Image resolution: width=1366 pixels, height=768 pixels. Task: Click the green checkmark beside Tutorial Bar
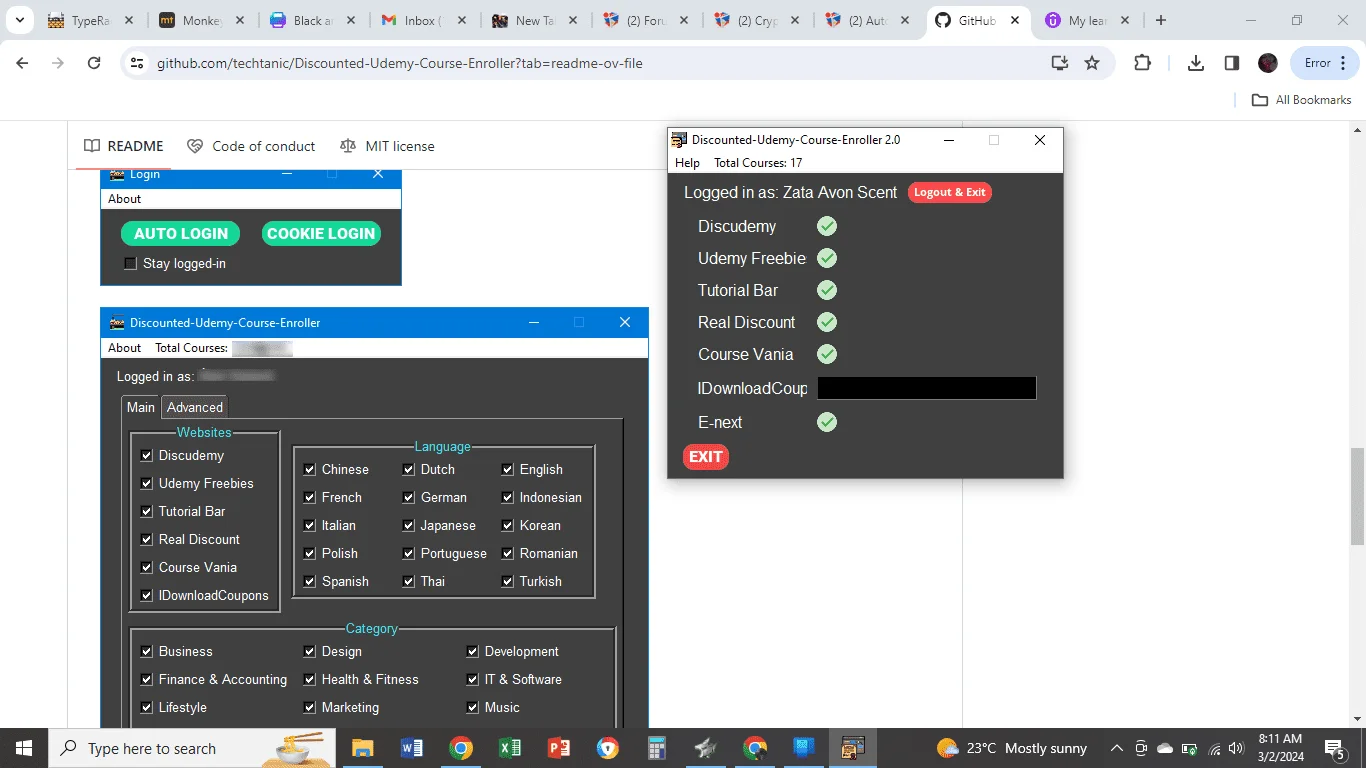[x=827, y=290]
